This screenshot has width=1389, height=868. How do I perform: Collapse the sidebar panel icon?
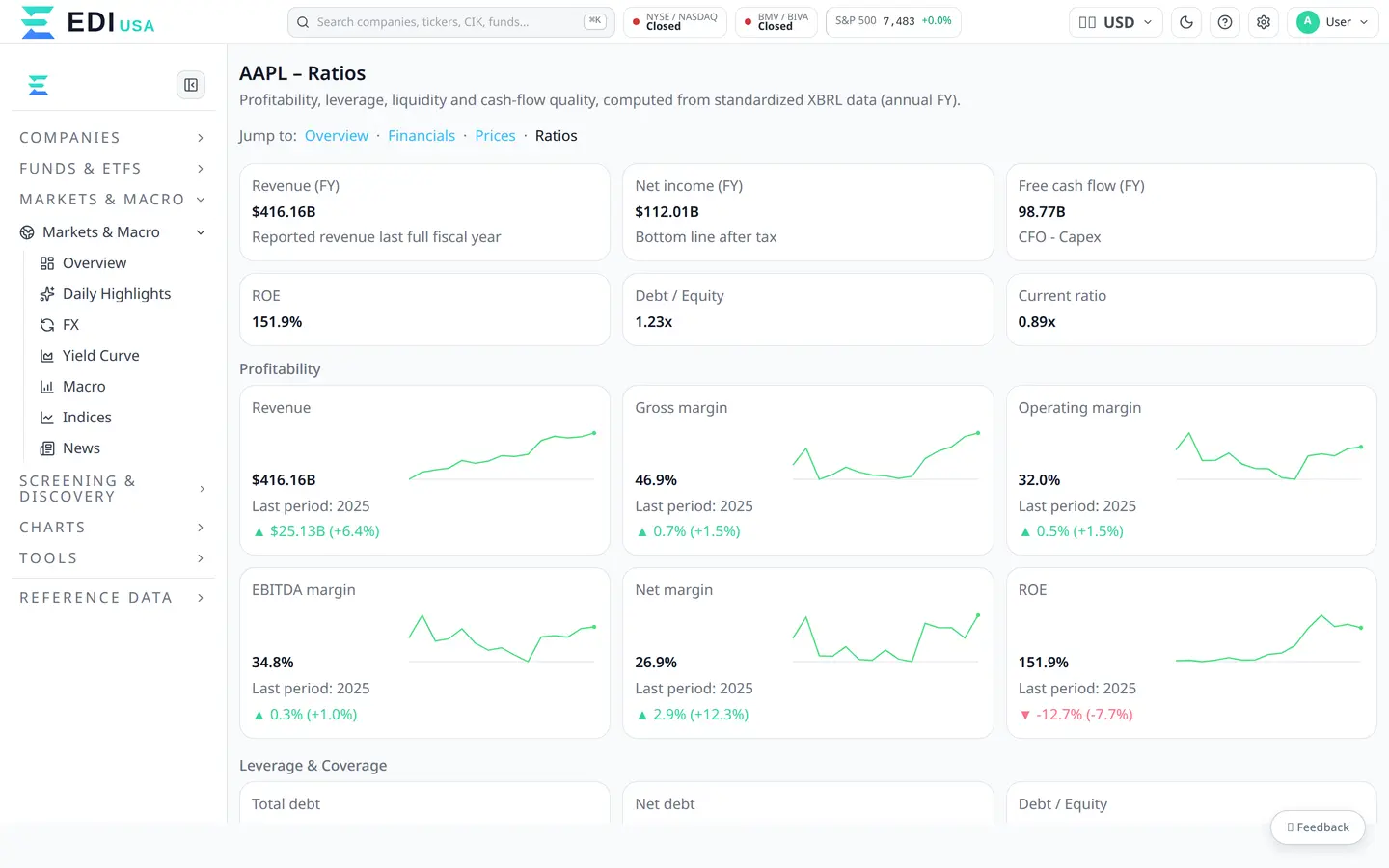pos(191,85)
